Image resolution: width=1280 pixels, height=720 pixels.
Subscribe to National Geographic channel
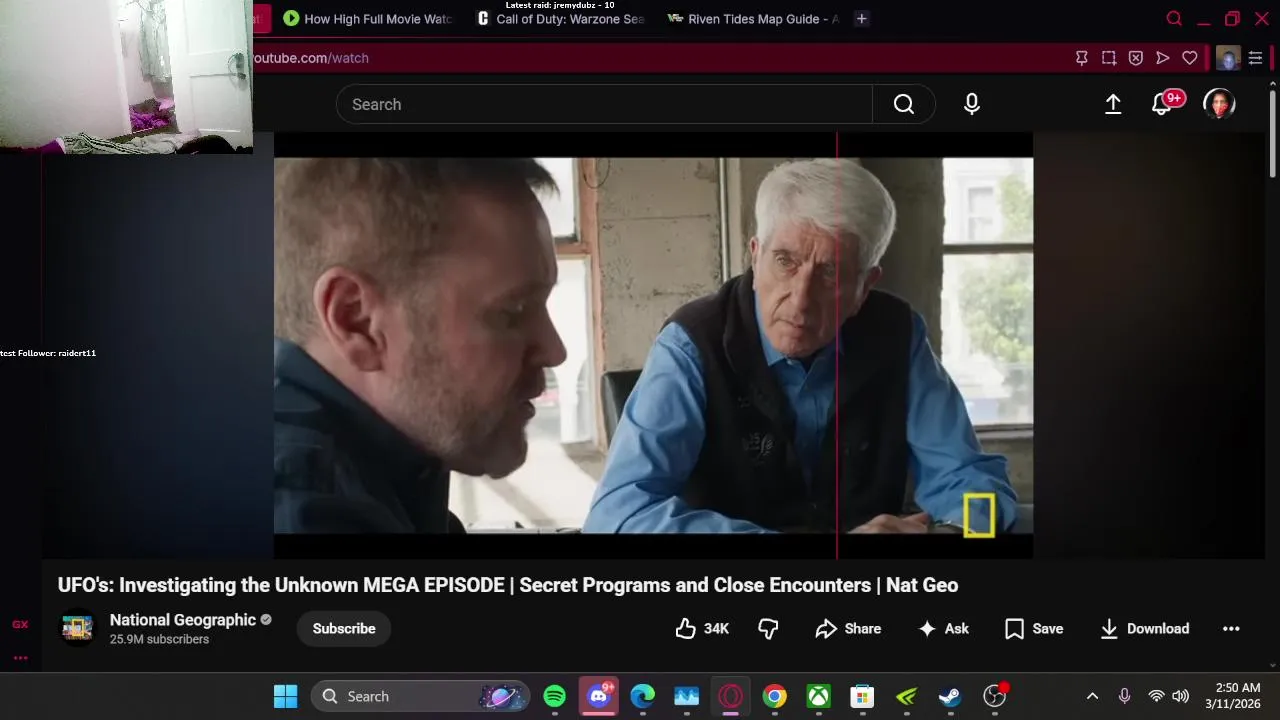pos(344,628)
